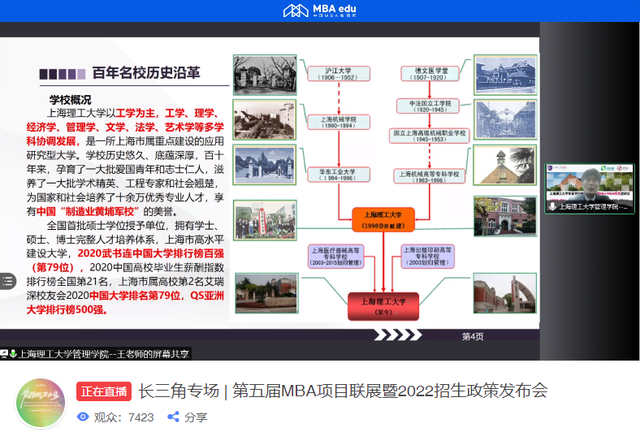Click the 华东工业大学 (1994-1996) box

(339, 175)
